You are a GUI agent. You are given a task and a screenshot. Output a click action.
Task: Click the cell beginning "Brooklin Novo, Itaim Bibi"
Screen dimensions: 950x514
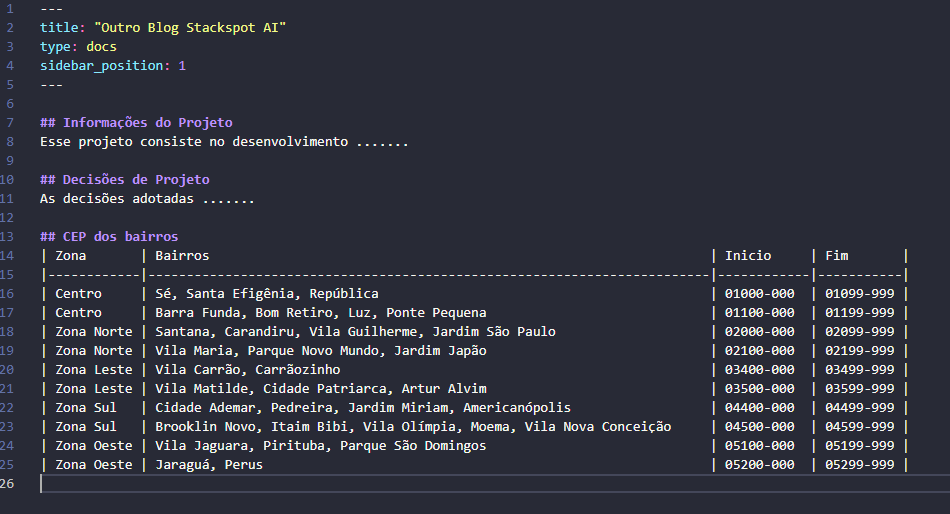tap(413, 427)
